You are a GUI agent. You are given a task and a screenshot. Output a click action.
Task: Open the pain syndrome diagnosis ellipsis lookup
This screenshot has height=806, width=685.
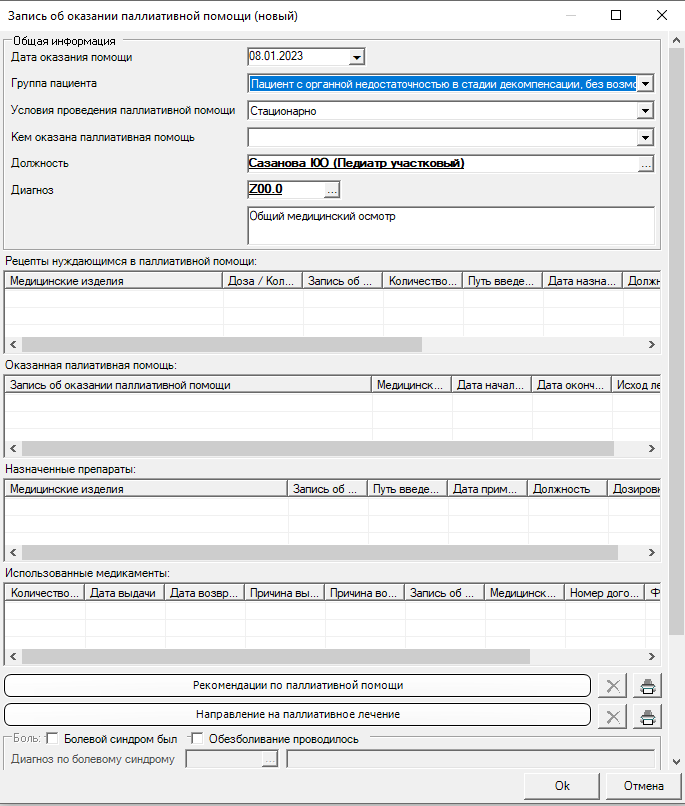click(x=270, y=759)
